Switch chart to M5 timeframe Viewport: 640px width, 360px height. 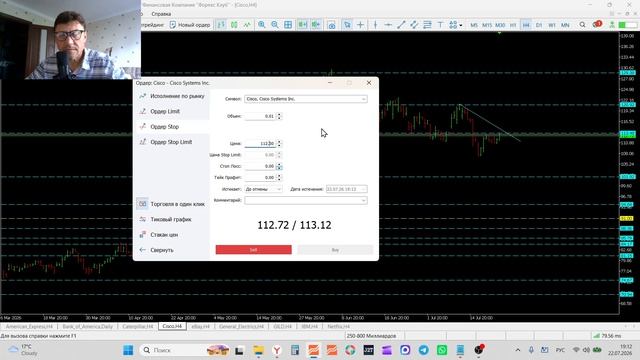[x=474, y=25]
